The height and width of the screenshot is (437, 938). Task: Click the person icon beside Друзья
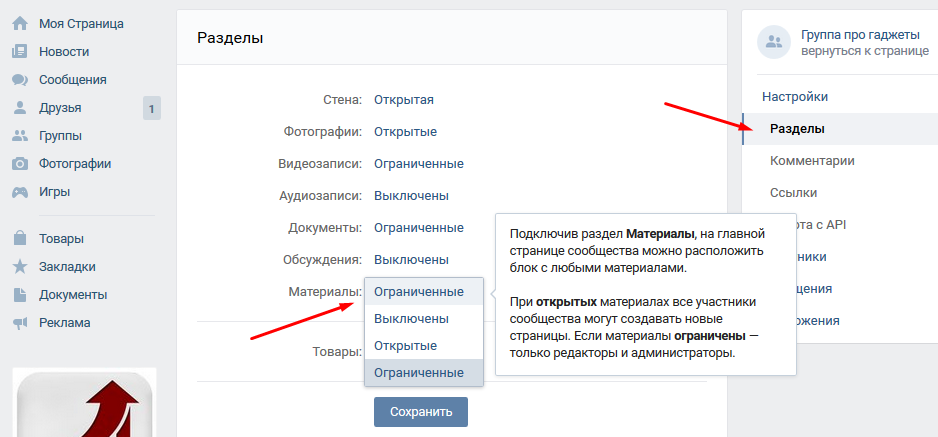(x=20, y=108)
